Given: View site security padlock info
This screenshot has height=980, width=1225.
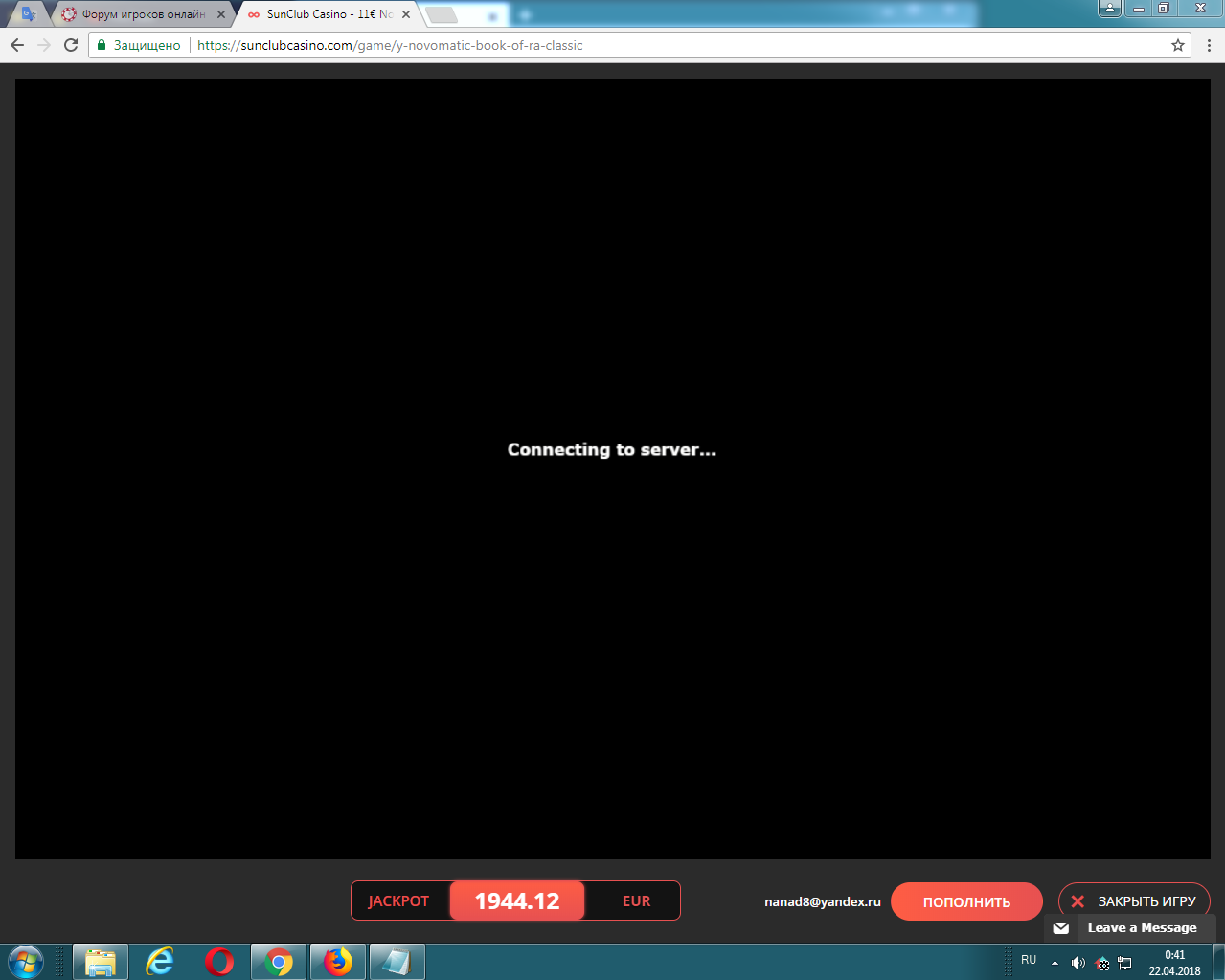Looking at the screenshot, I should [x=102, y=45].
